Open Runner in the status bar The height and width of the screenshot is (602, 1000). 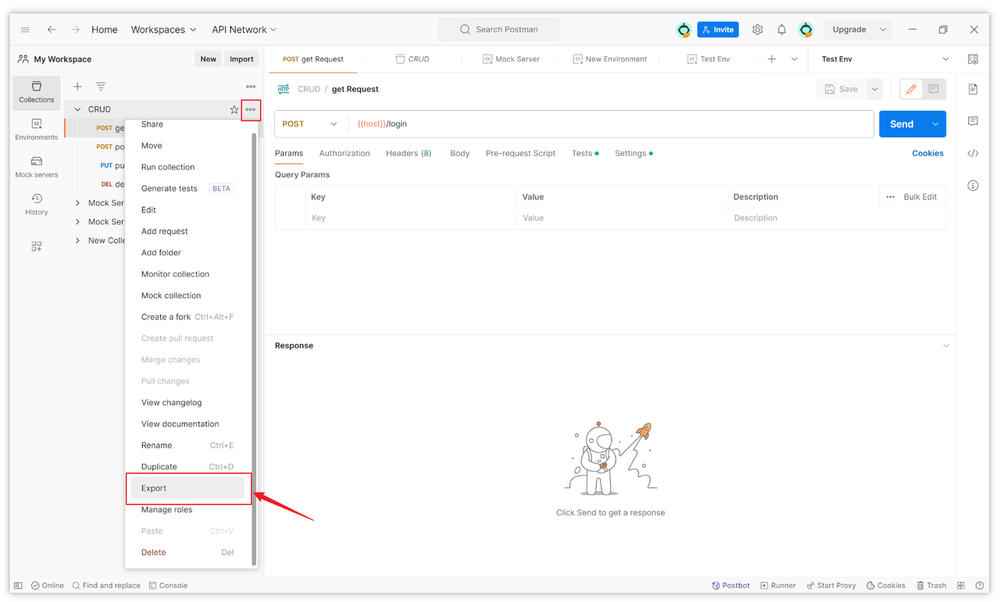(778, 585)
